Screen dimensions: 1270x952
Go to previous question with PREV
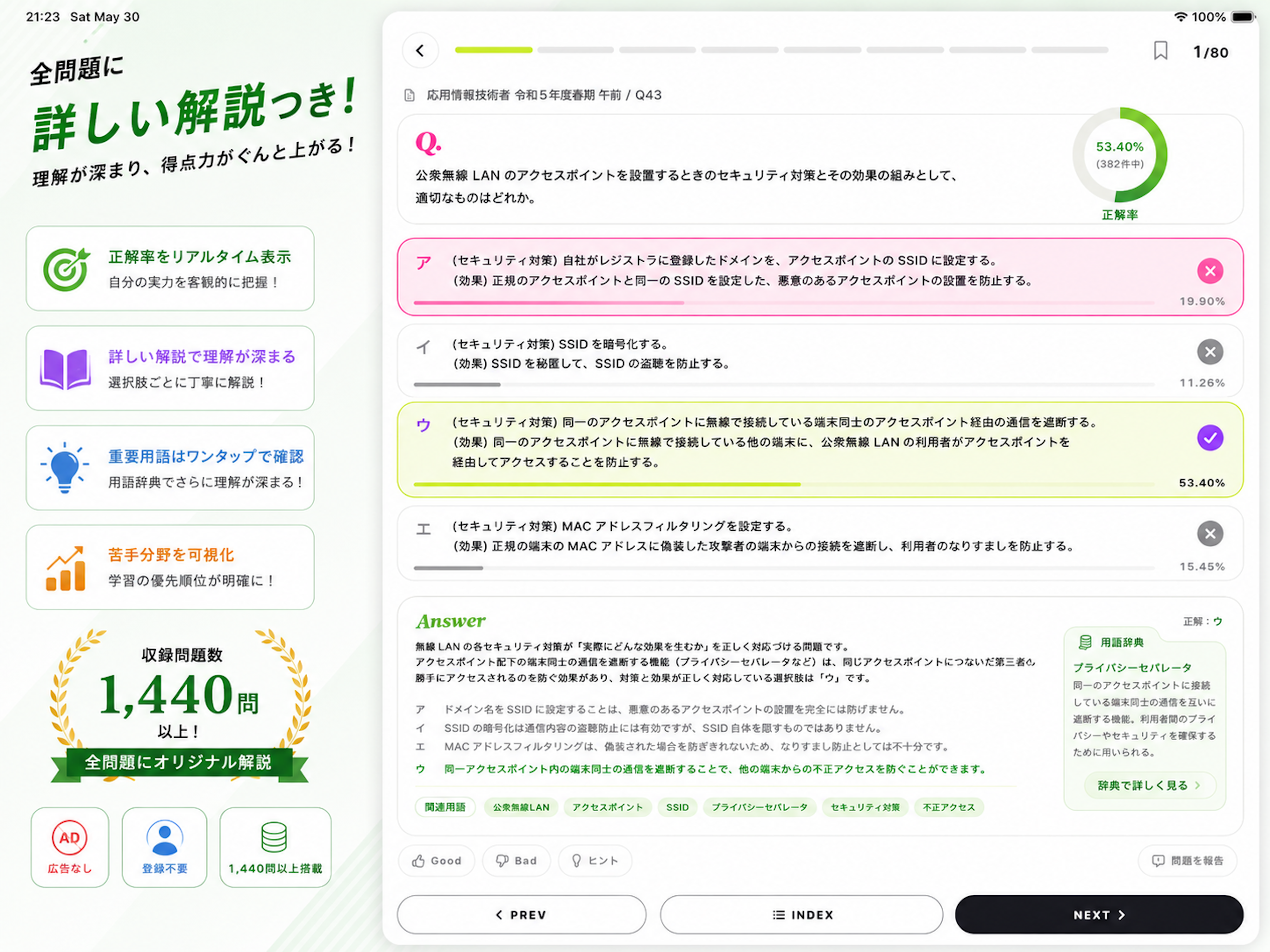pyautogui.click(x=521, y=915)
